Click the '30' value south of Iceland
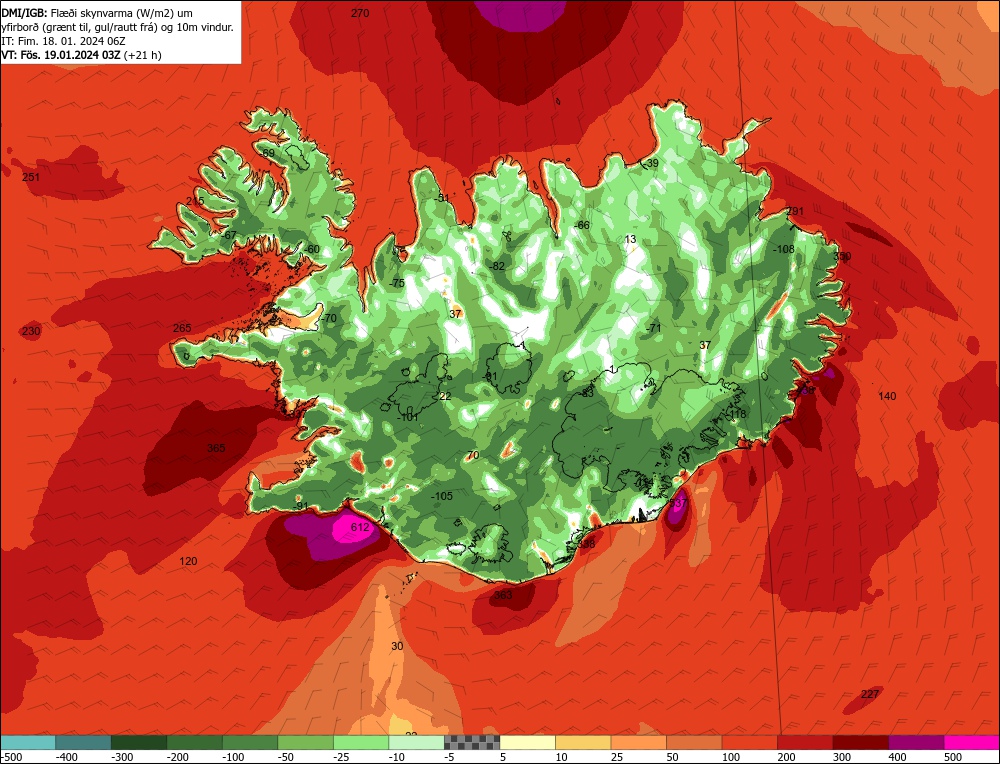Image resolution: width=1000 pixels, height=764 pixels. tap(397, 646)
